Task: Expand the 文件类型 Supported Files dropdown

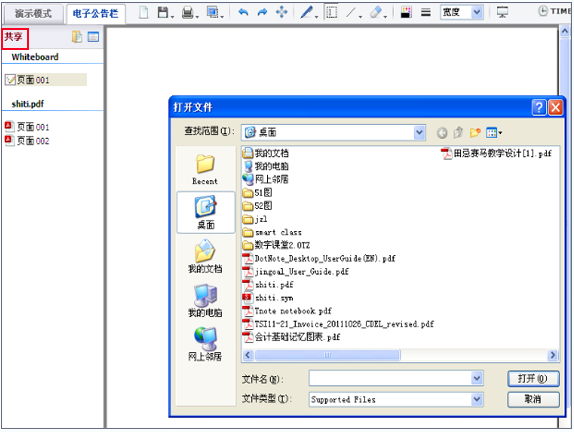Action: tap(477, 399)
